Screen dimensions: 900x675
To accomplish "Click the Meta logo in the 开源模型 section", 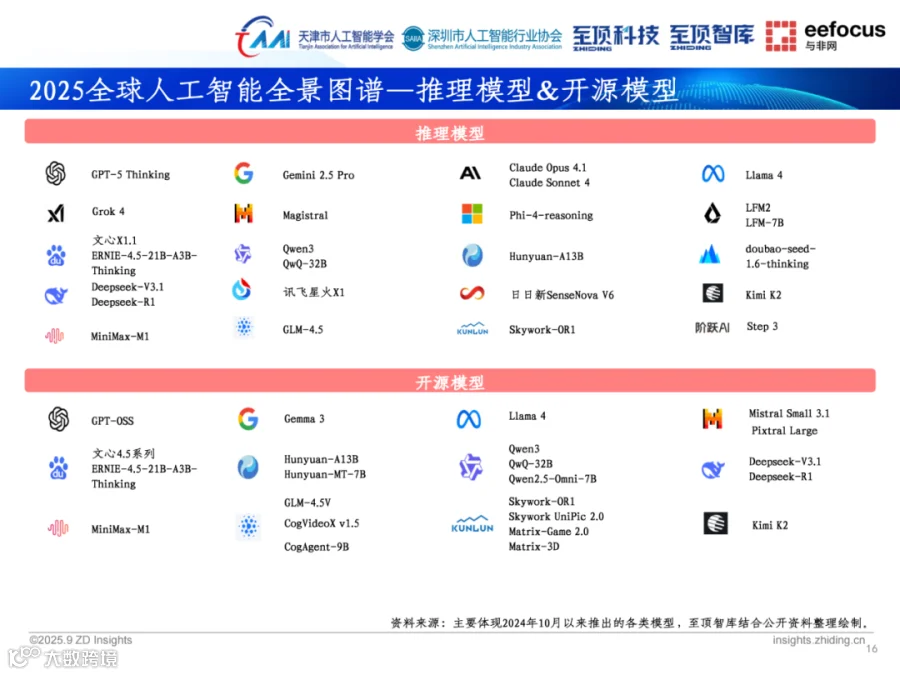I will (469, 419).
